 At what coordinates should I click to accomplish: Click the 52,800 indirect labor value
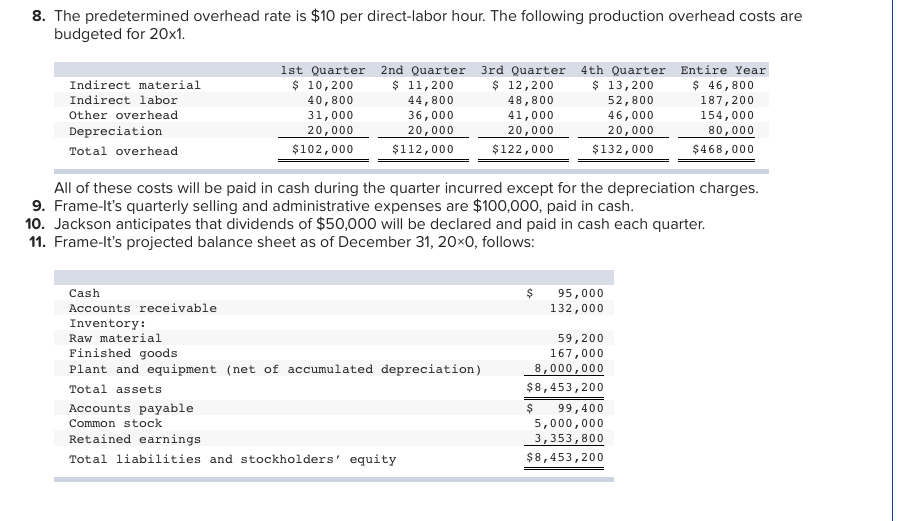(x=631, y=101)
